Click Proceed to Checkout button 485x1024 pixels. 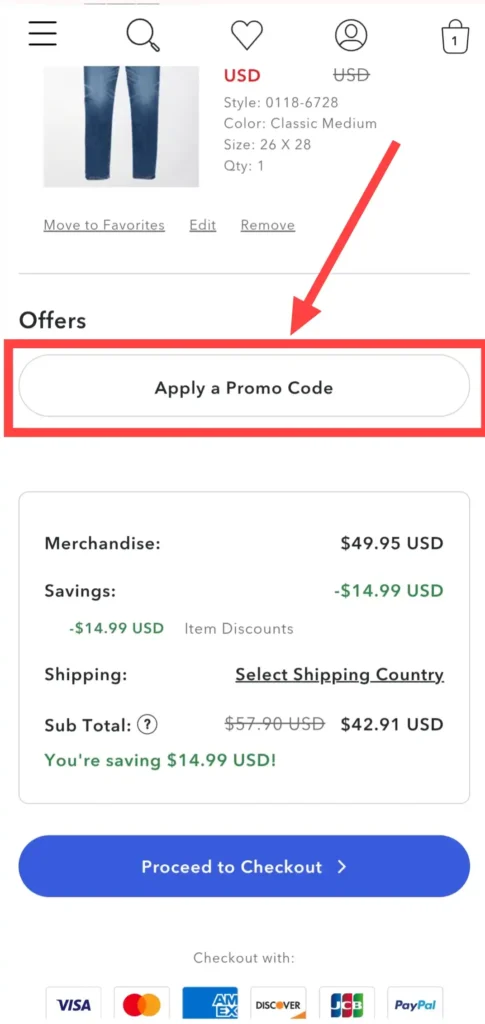click(244, 867)
